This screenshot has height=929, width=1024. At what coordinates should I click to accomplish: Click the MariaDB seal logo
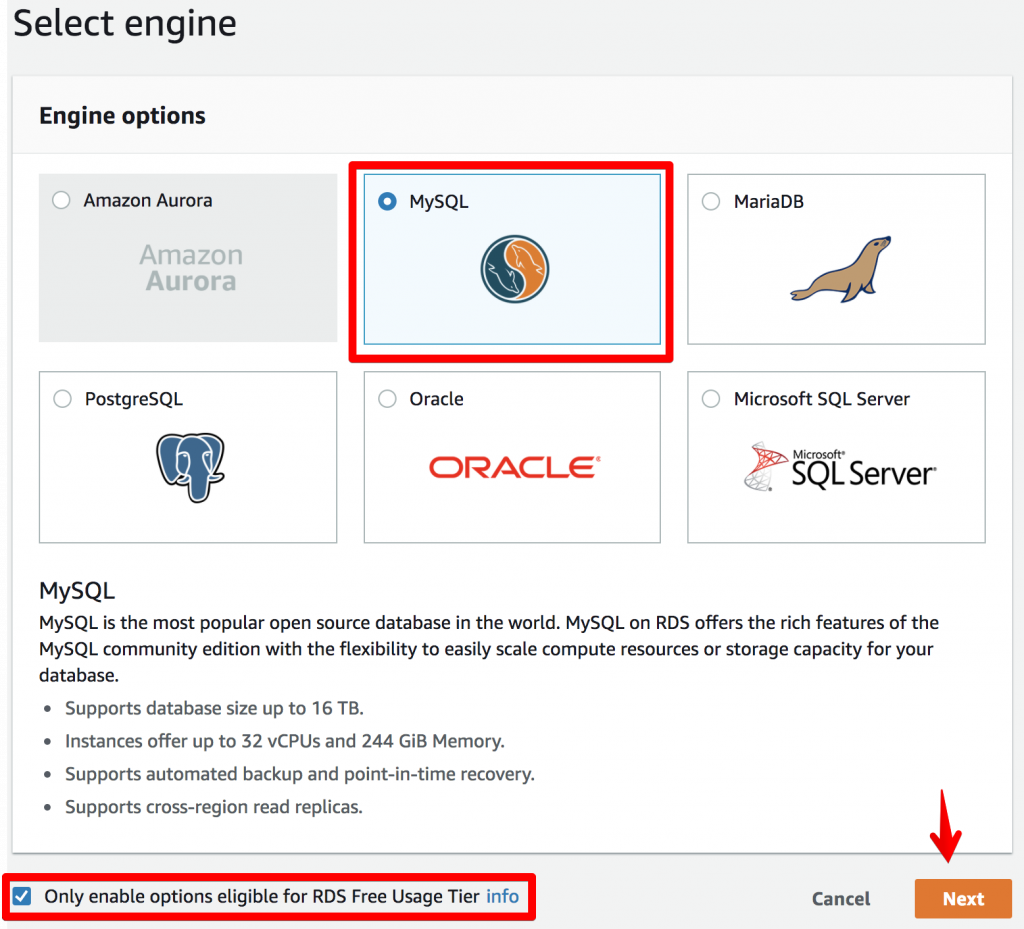coord(840,269)
